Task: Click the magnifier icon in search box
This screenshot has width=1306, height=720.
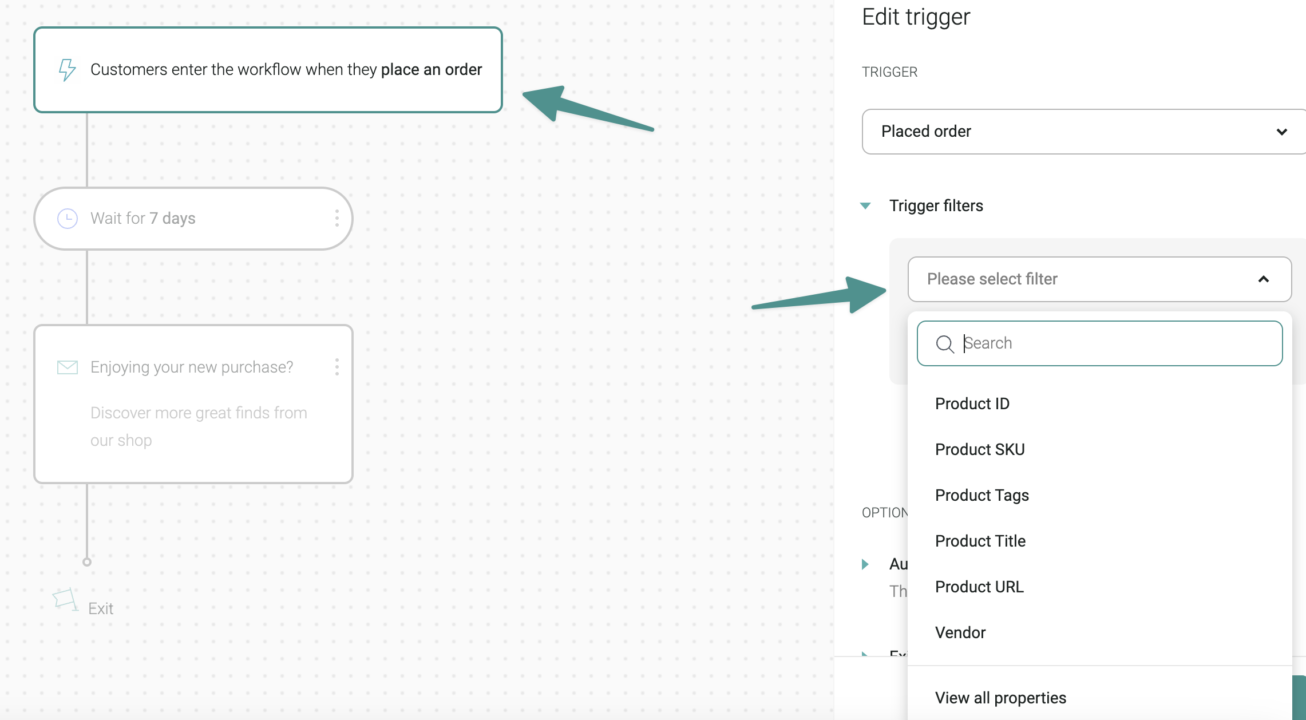Action: click(x=944, y=344)
